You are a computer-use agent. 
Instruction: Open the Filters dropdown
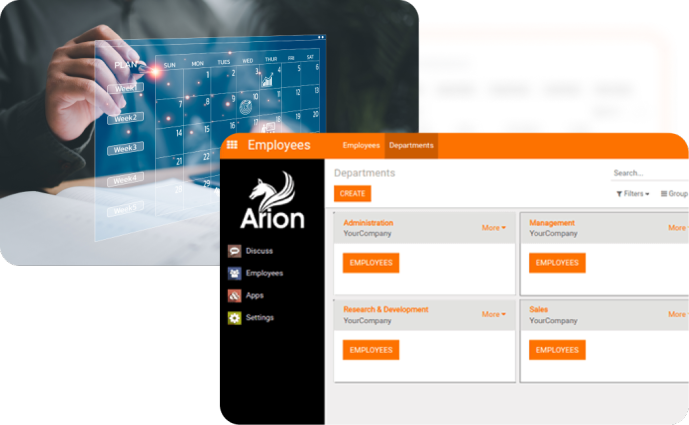(633, 193)
